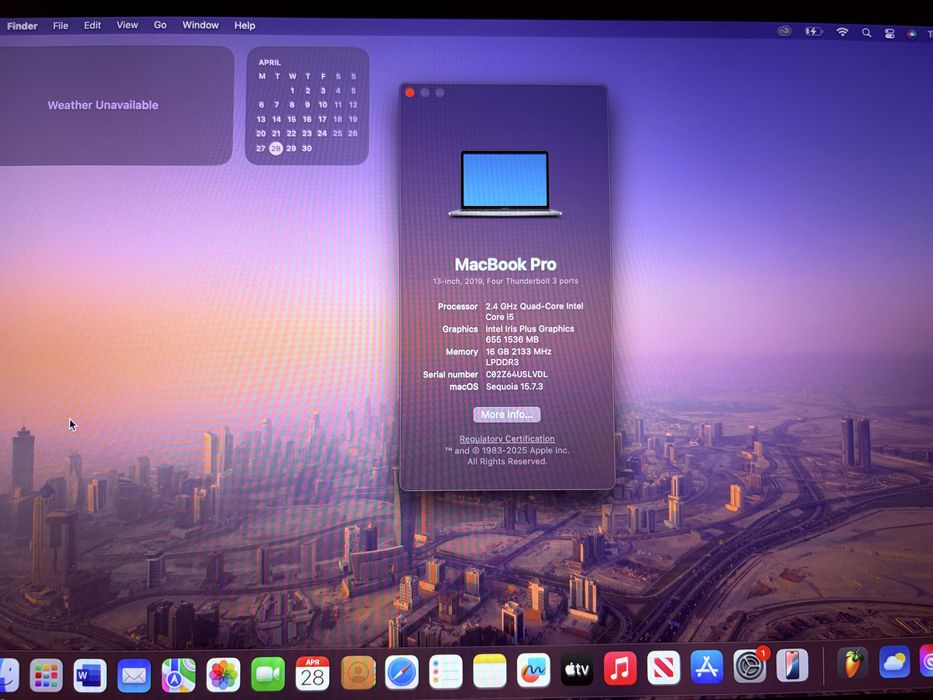The height and width of the screenshot is (700, 933).
Task: Open Maps from the Dock
Action: 179,675
